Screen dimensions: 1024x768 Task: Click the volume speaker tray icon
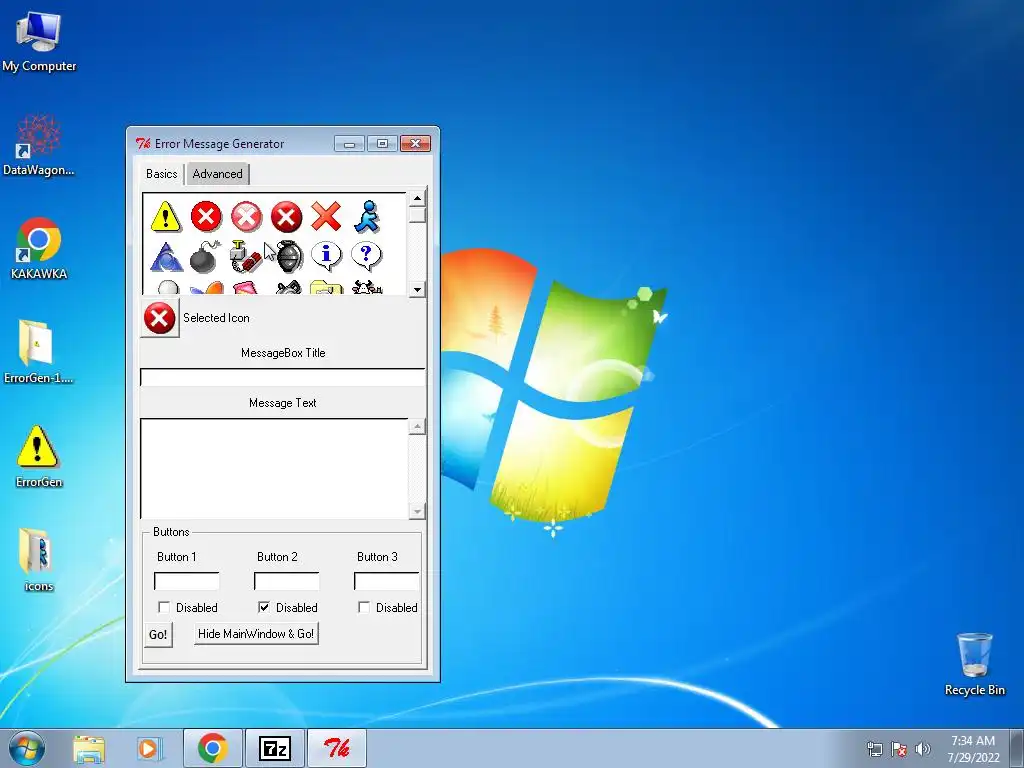(x=923, y=749)
